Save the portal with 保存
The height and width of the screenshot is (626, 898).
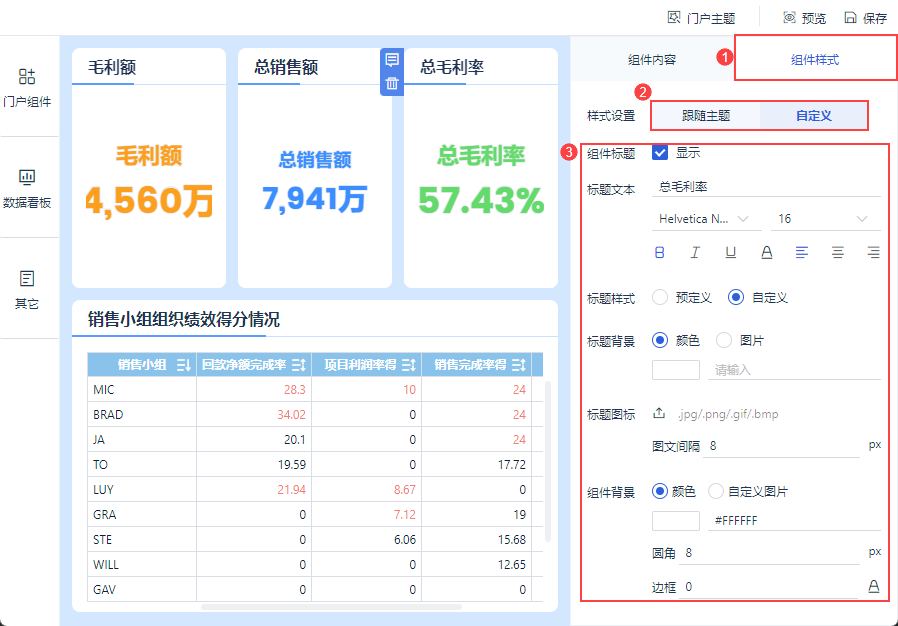(866, 18)
